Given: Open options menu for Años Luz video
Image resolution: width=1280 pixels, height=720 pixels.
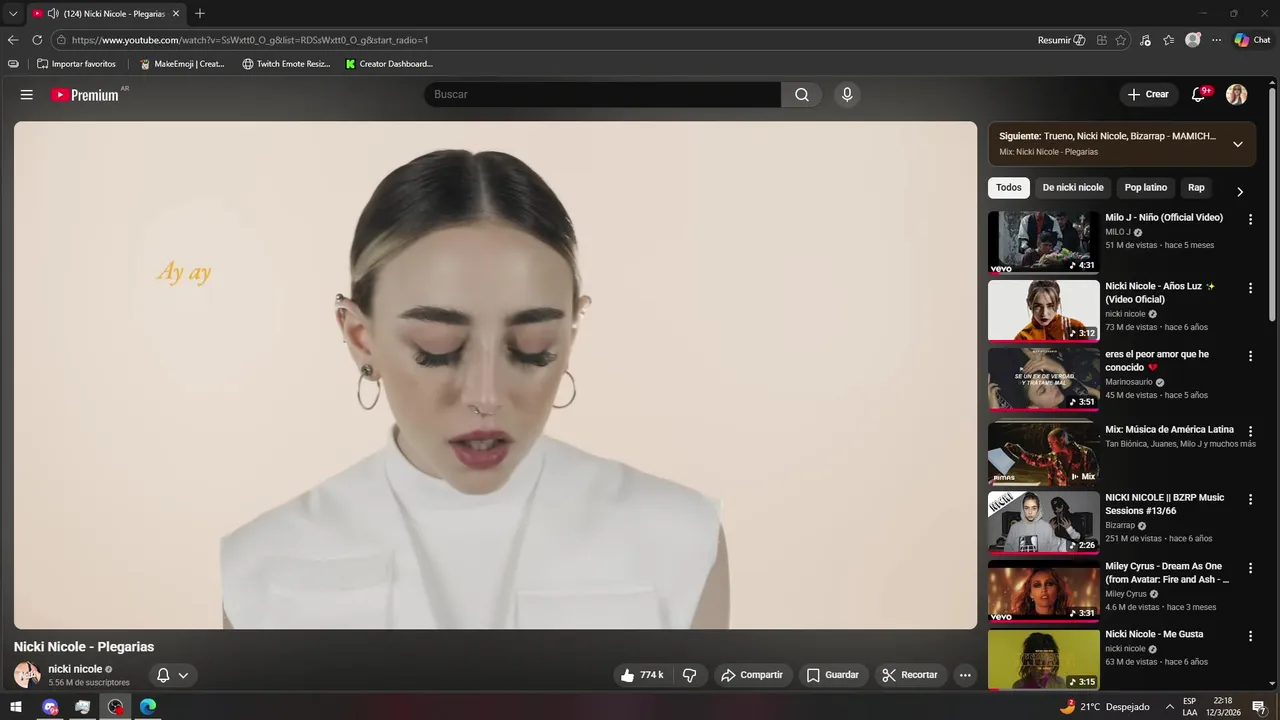Looking at the screenshot, I should click(1250, 288).
